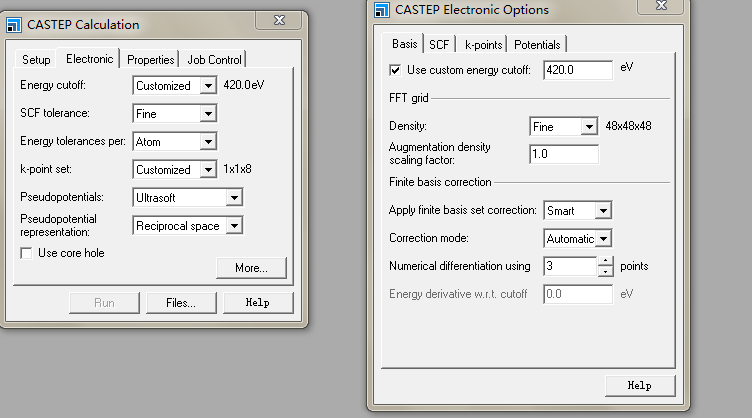Image resolution: width=752 pixels, height=418 pixels.
Task: Click Augmentation density scaling factor field
Action: 564,154
